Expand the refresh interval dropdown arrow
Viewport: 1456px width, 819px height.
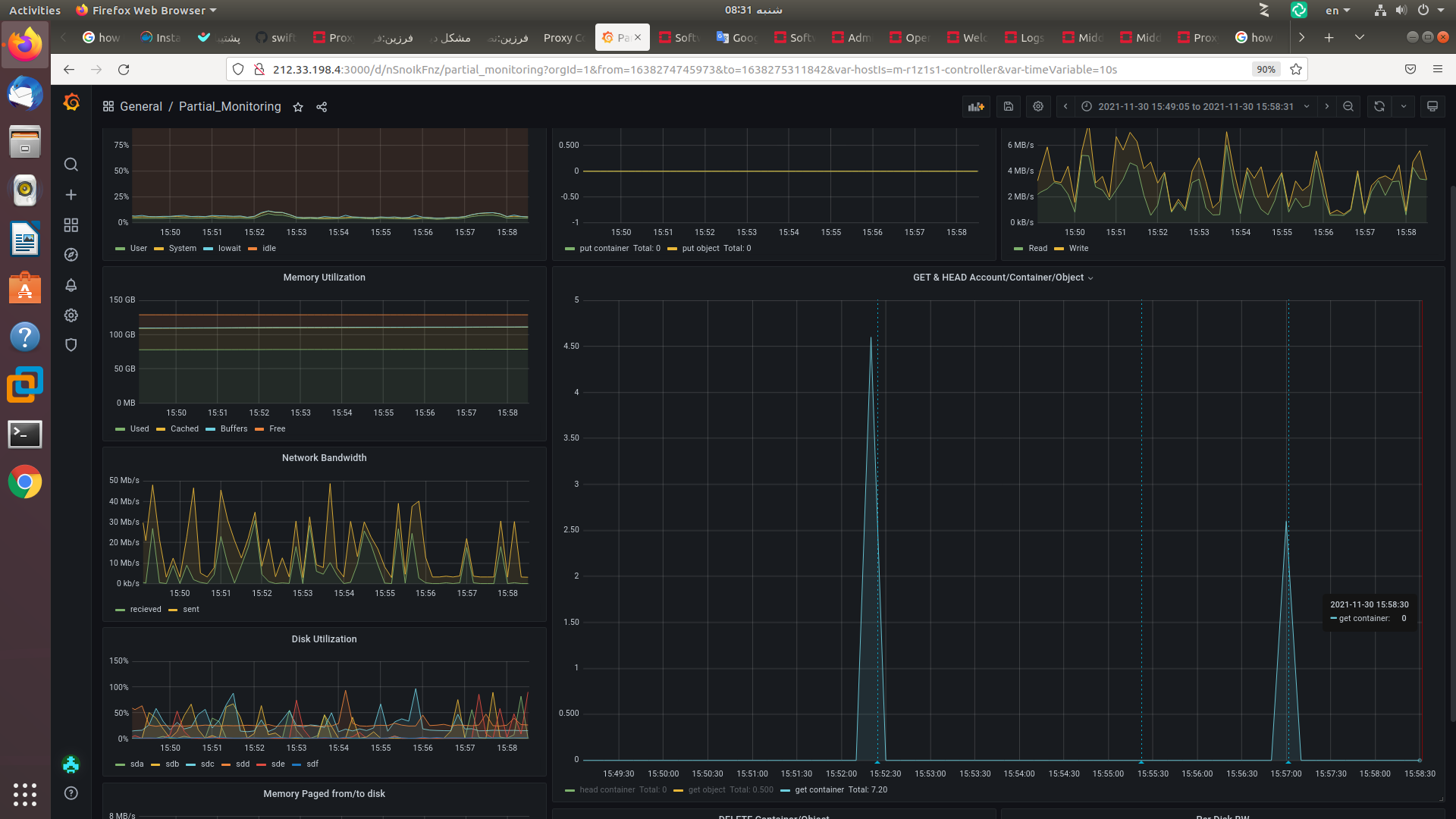click(x=1404, y=107)
